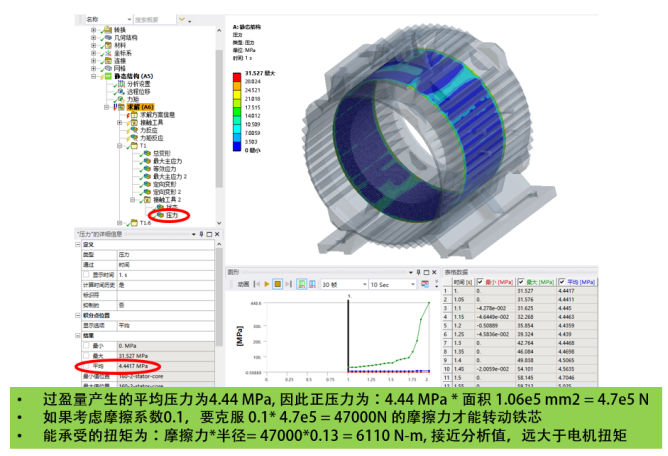Image resolution: width=668 pixels, height=456 pixels.
Task: Select the 转换 tree node icon
Action: (x=108, y=30)
